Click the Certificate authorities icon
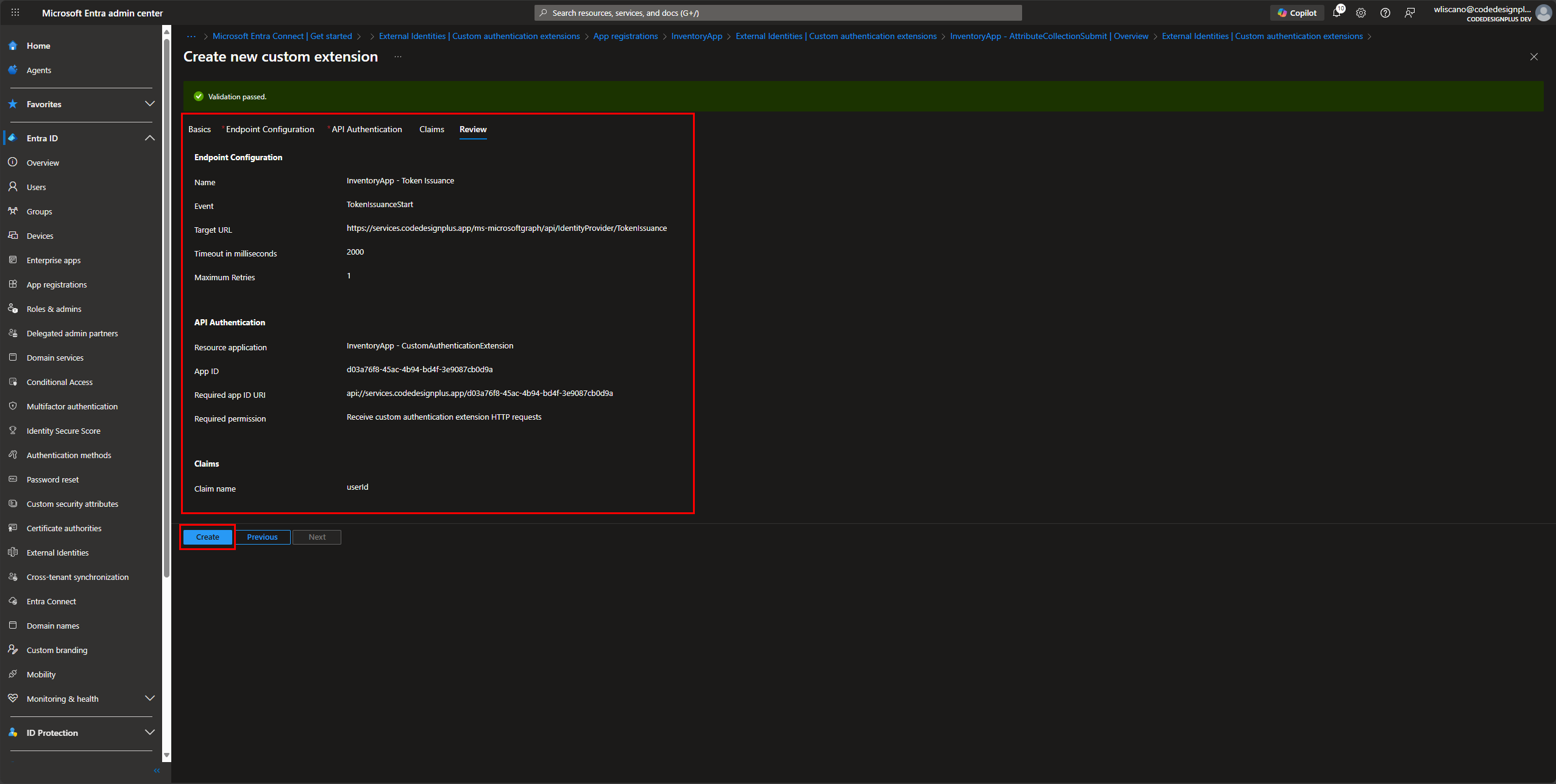This screenshot has width=1556, height=784. (x=13, y=528)
